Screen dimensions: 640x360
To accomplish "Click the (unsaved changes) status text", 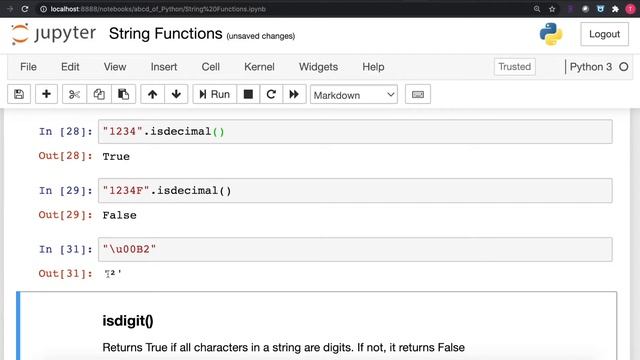I will 260,36.
